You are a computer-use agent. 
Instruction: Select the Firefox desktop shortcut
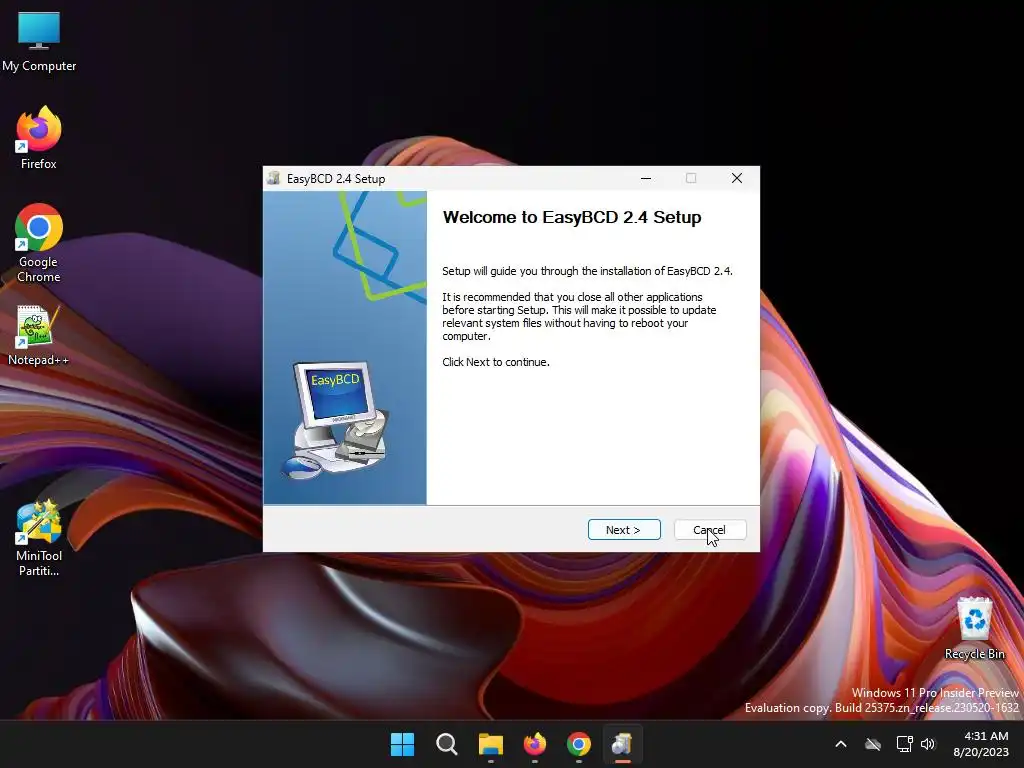click(39, 138)
